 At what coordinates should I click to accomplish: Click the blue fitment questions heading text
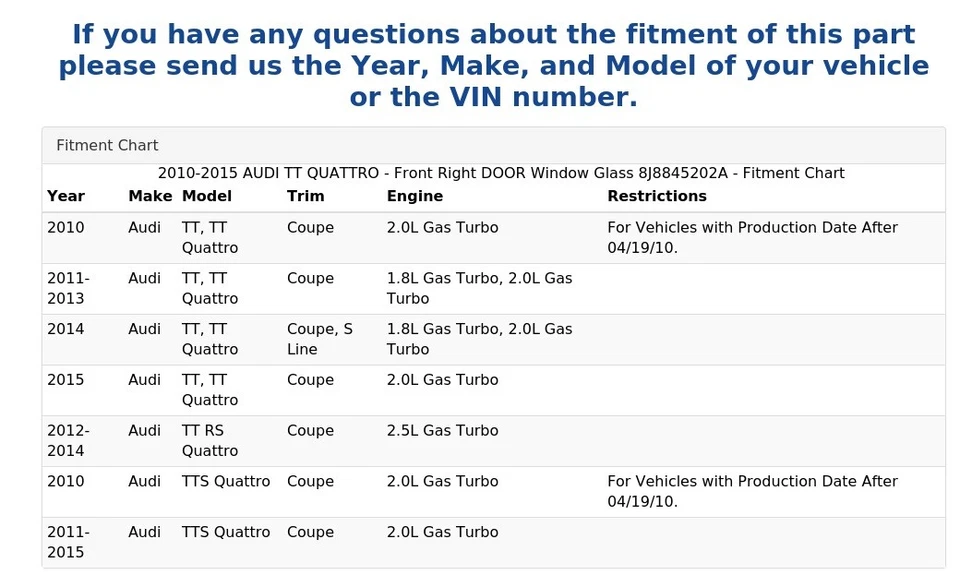493,66
